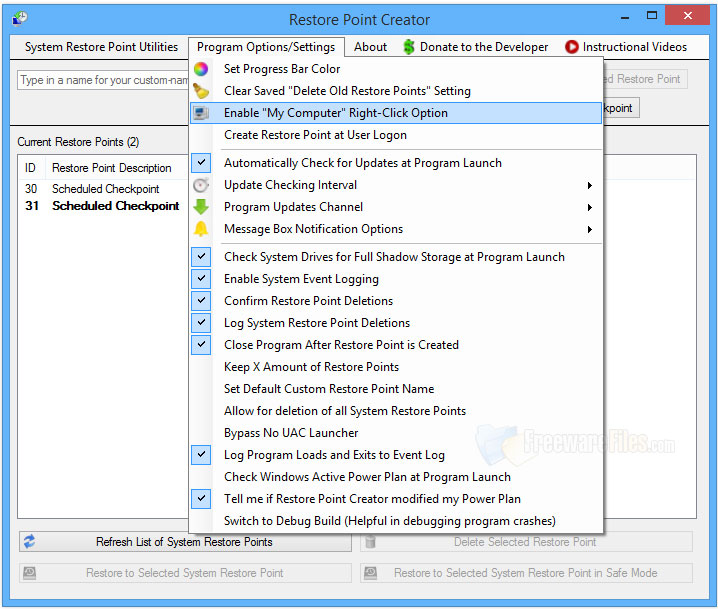The height and width of the screenshot is (609, 718).
Task: Click Restore to Selected System Restore Point in Safe Mode
Action: 526,573
